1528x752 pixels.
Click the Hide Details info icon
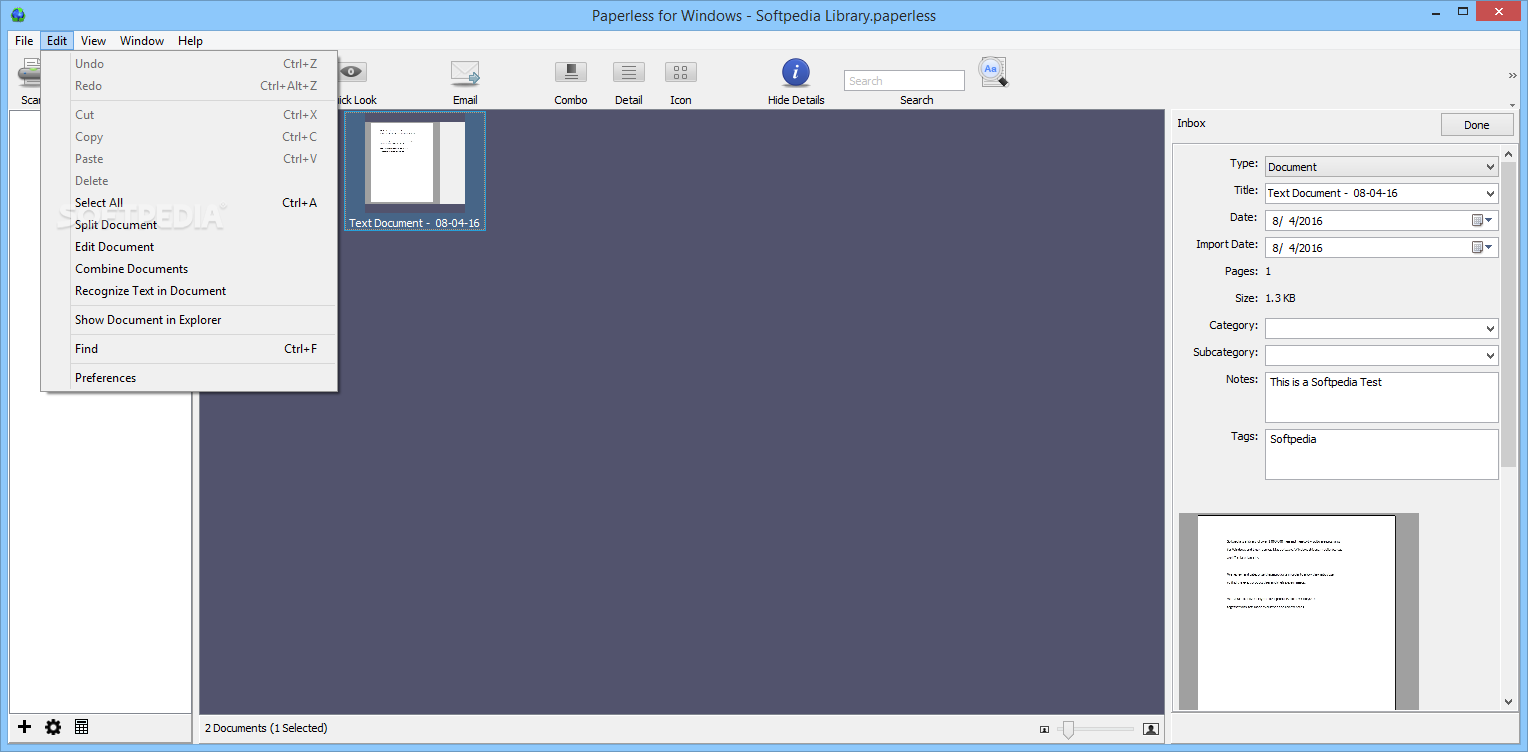pyautogui.click(x=796, y=72)
